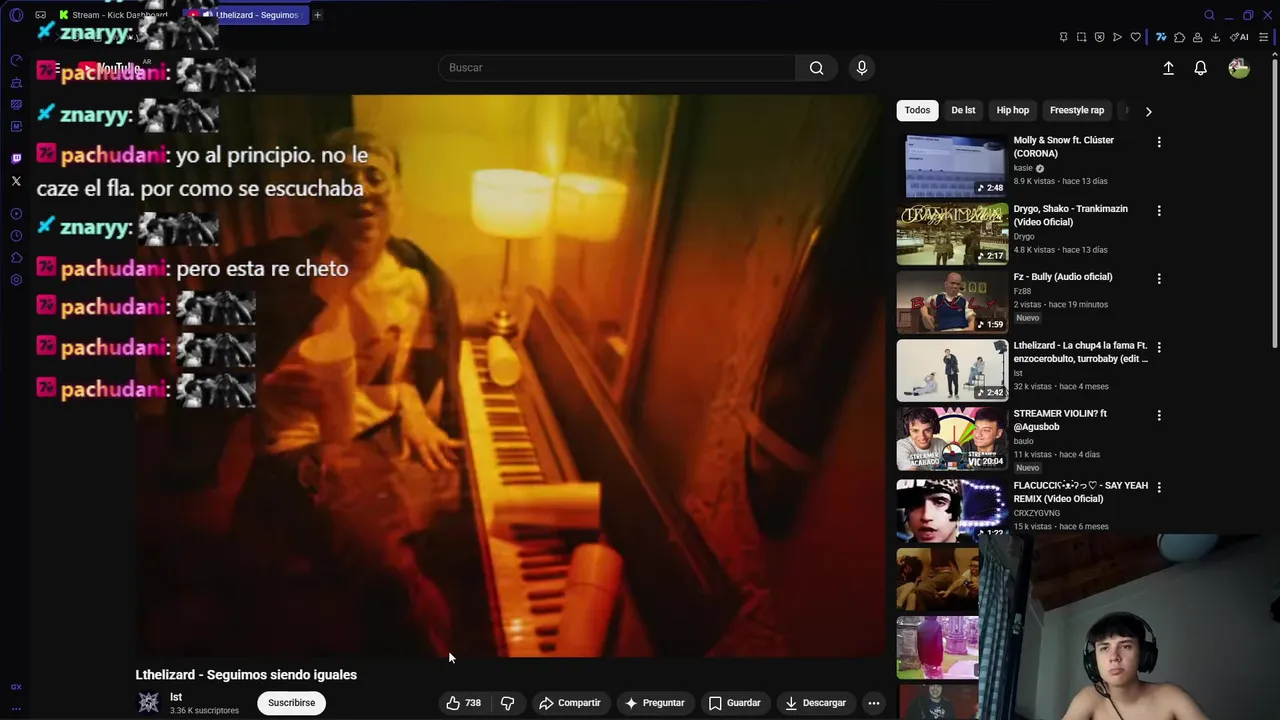
Task: Open options for SAY YEAH REMIX video
Action: 1159,487
